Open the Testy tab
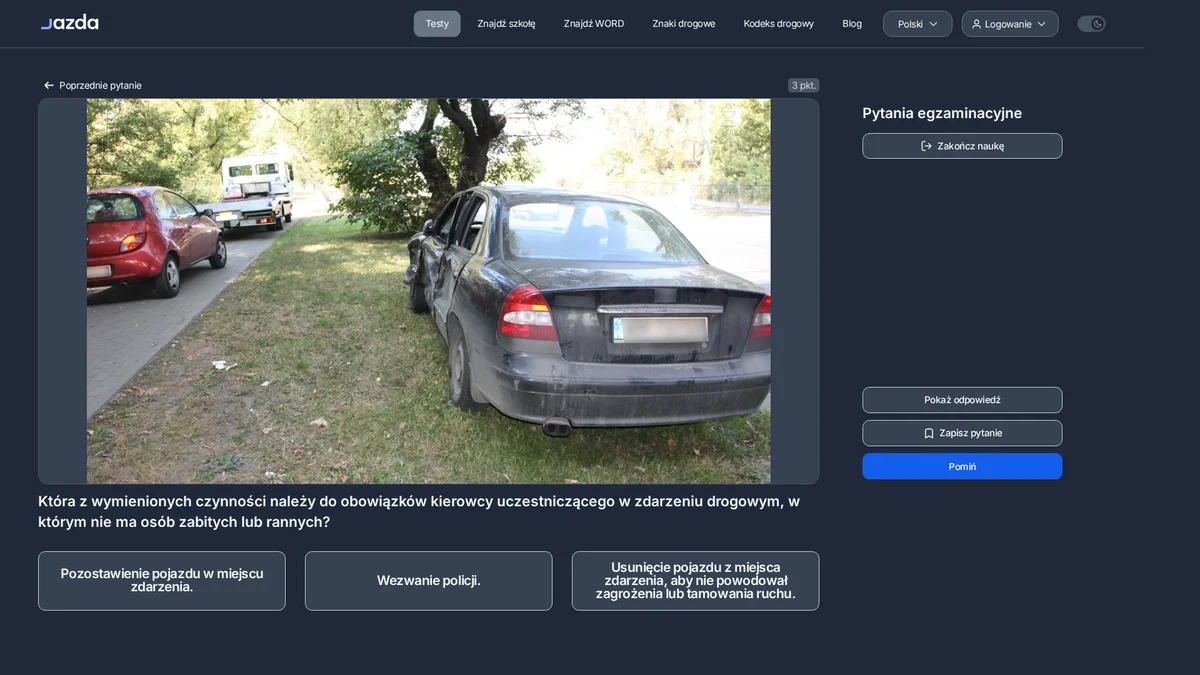Viewport: 1200px width, 675px height. (x=437, y=24)
